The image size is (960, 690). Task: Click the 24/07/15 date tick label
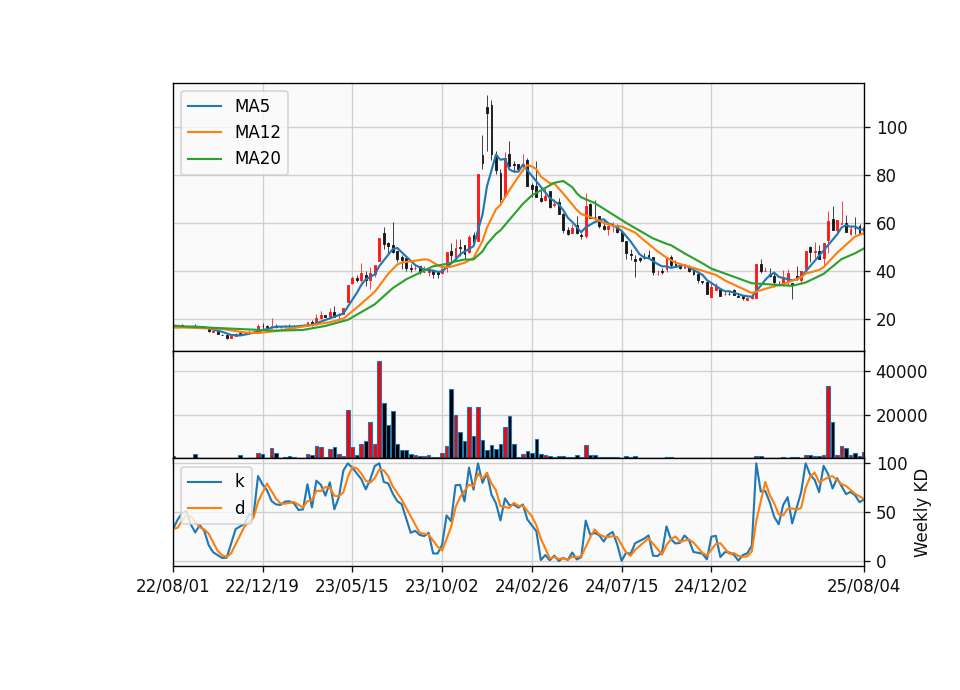coord(621,586)
